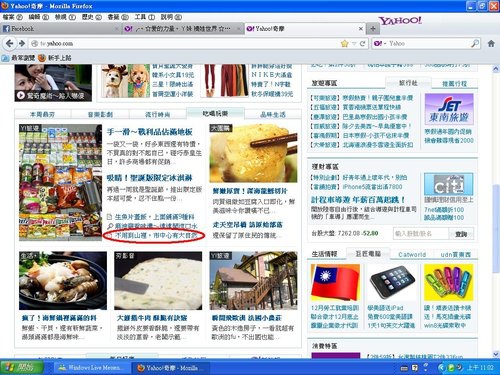Viewport: 500px width, 375px height.
Task: Switch to the 豆芽電腦 tab
Action: click(368, 254)
